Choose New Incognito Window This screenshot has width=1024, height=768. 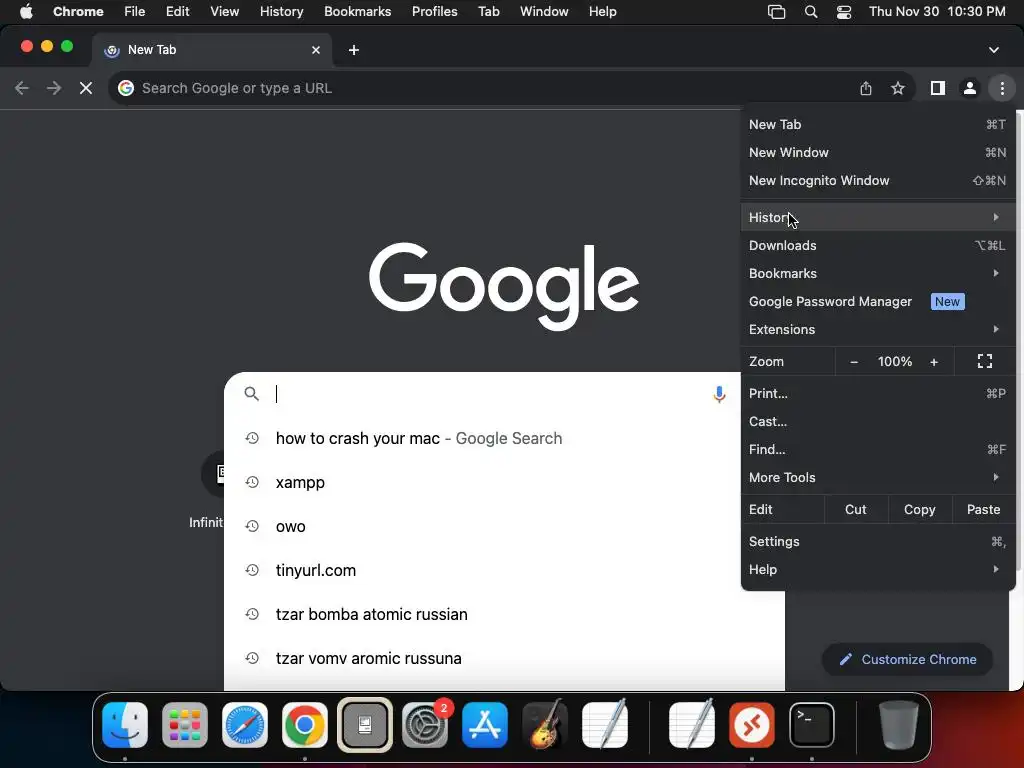coord(878,180)
